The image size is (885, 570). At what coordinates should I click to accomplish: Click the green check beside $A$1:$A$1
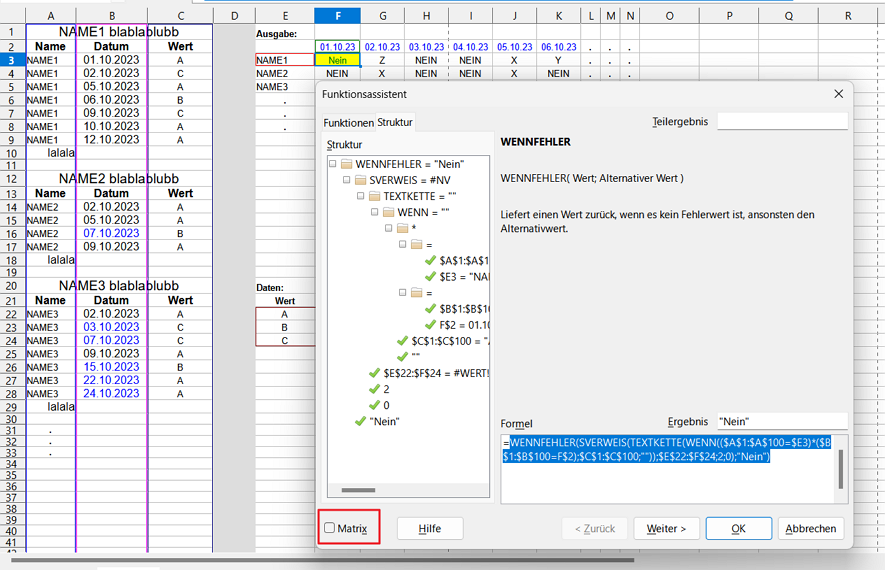click(x=430, y=260)
